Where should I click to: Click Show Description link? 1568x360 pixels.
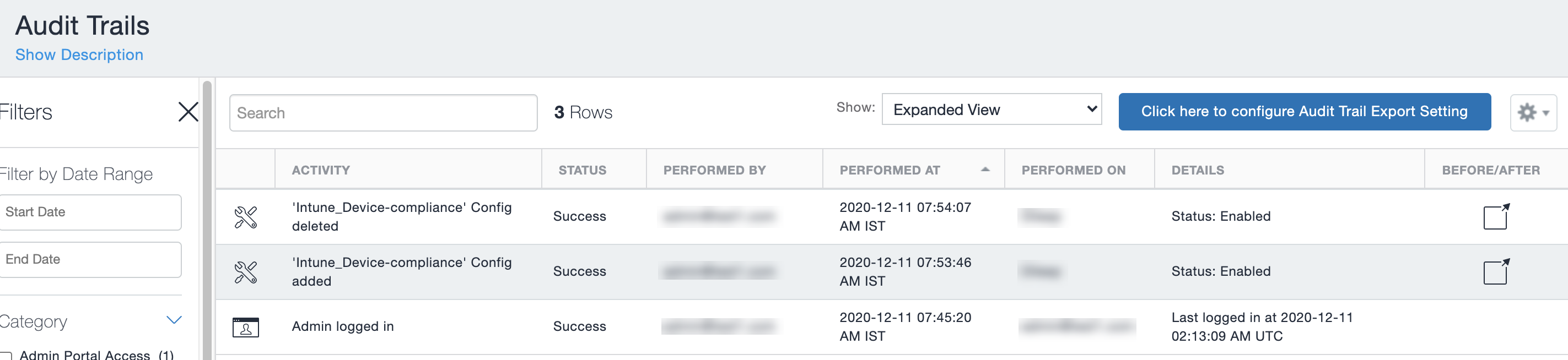(79, 54)
